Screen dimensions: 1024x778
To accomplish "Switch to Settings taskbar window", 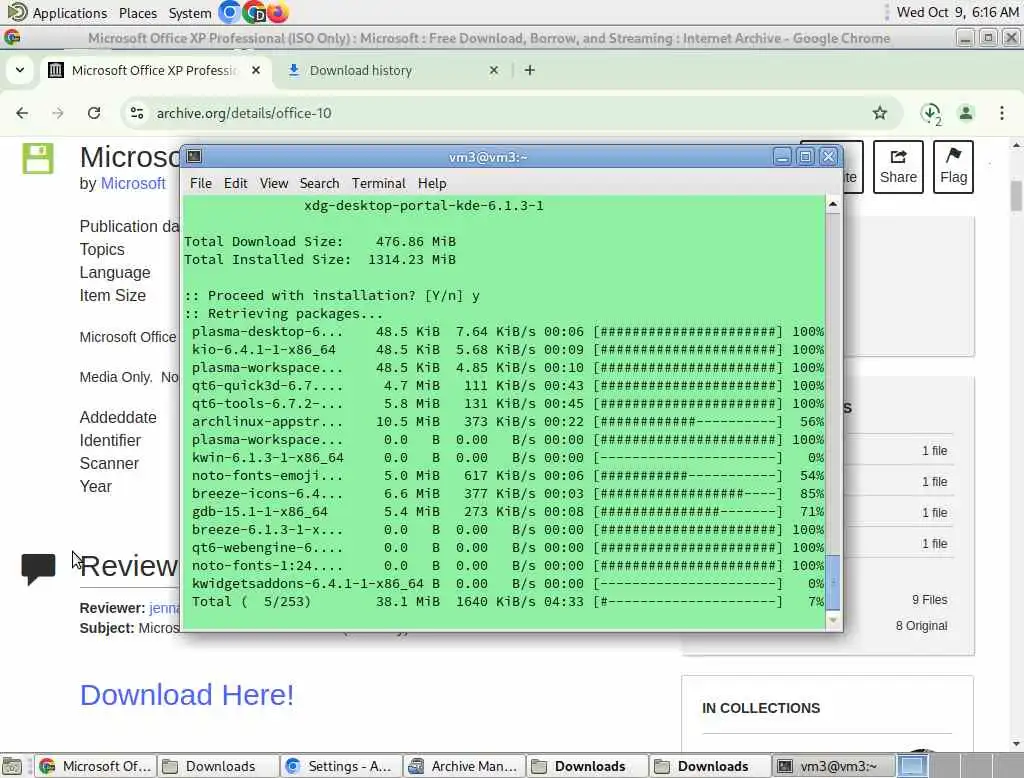I will click(x=342, y=766).
